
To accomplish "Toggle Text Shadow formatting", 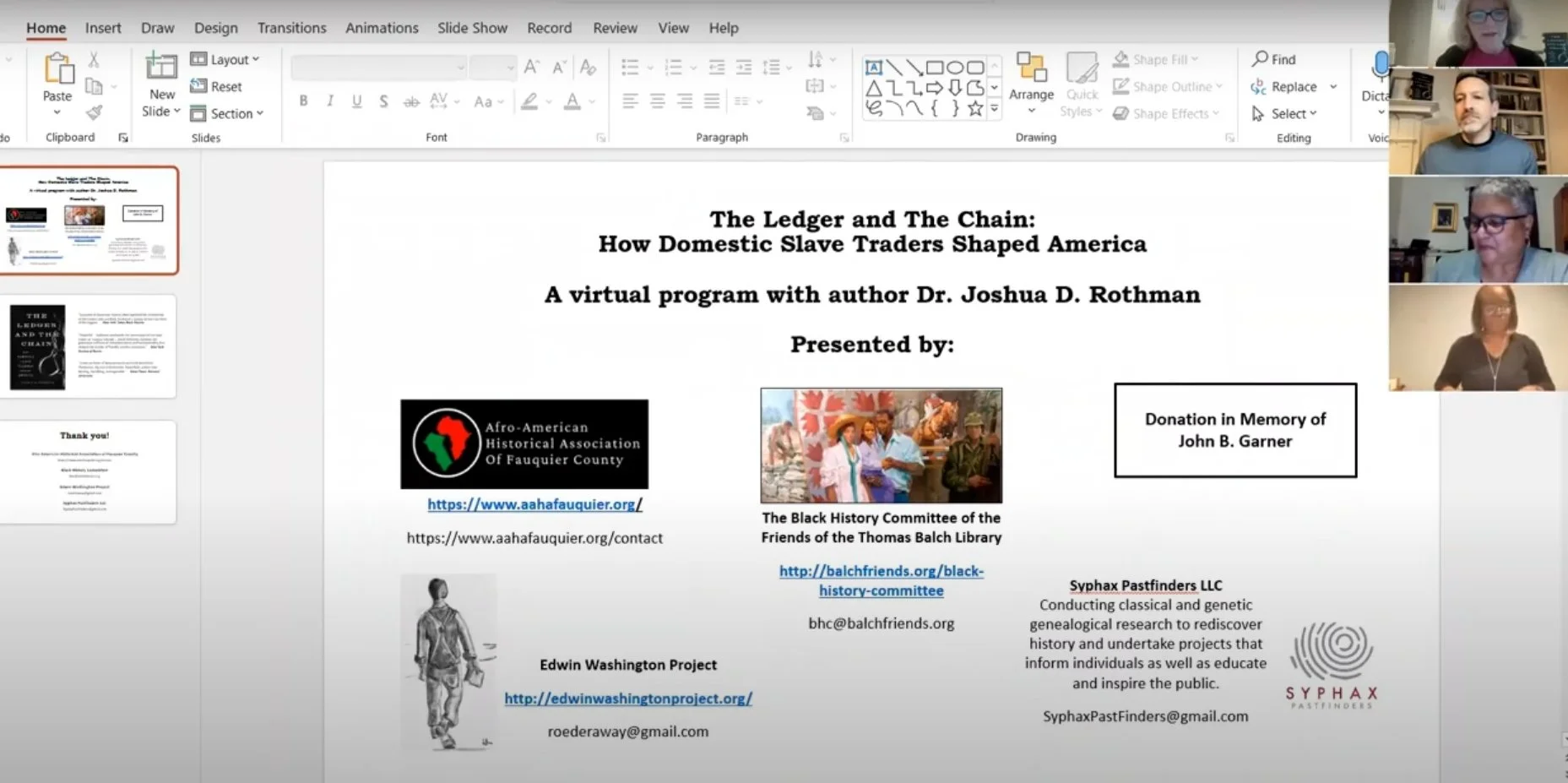I will pos(383,101).
